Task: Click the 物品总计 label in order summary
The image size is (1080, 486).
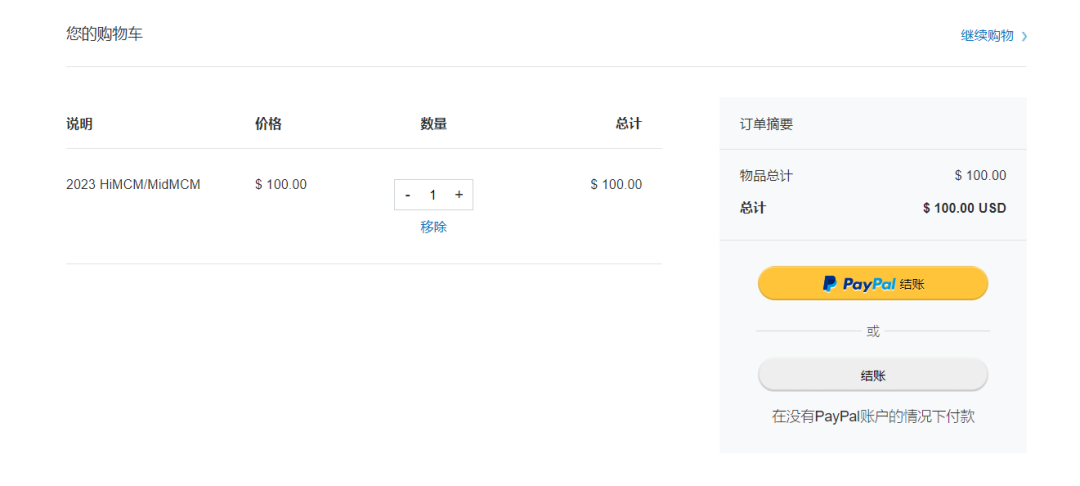Action: [x=766, y=176]
